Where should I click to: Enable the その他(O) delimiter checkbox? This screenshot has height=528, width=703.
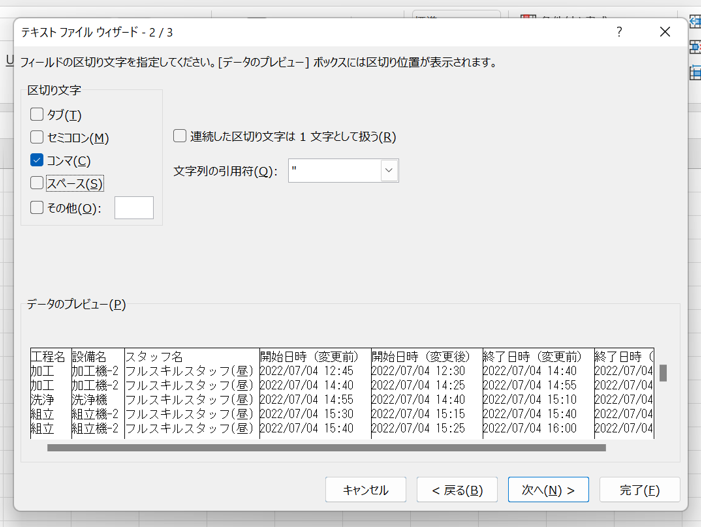pyautogui.click(x=37, y=208)
